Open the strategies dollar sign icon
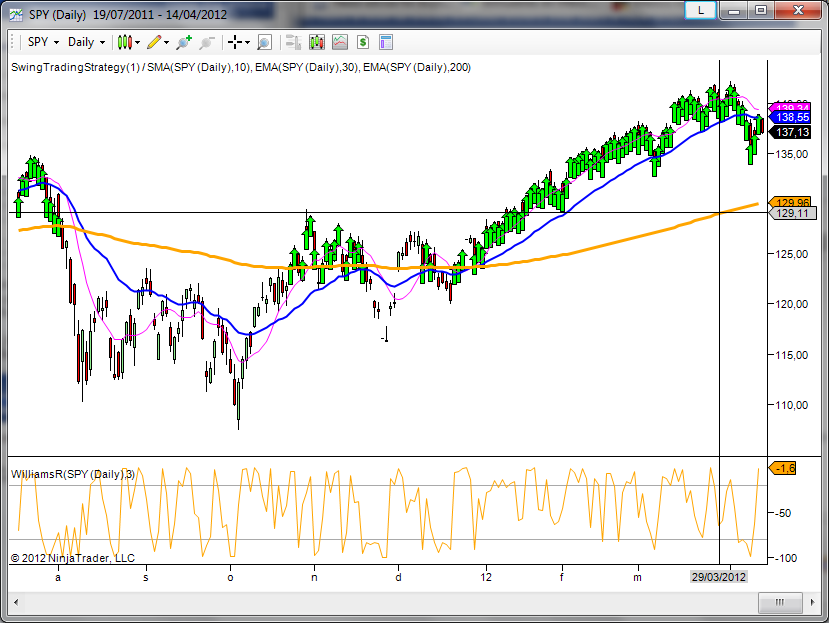This screenshot has width=829, height=623. click(x=363, y=42)
